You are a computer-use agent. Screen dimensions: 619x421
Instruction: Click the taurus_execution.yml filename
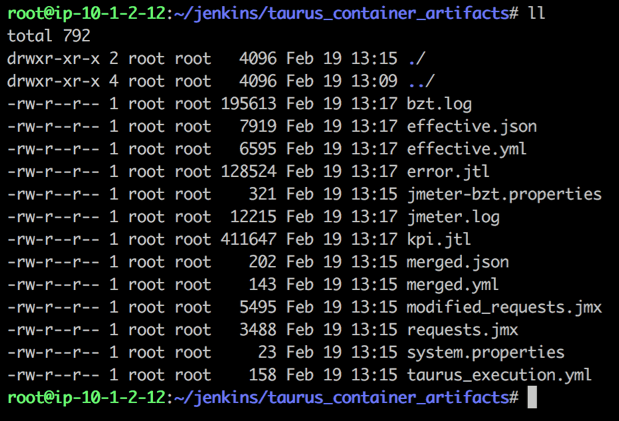(499, 375)
